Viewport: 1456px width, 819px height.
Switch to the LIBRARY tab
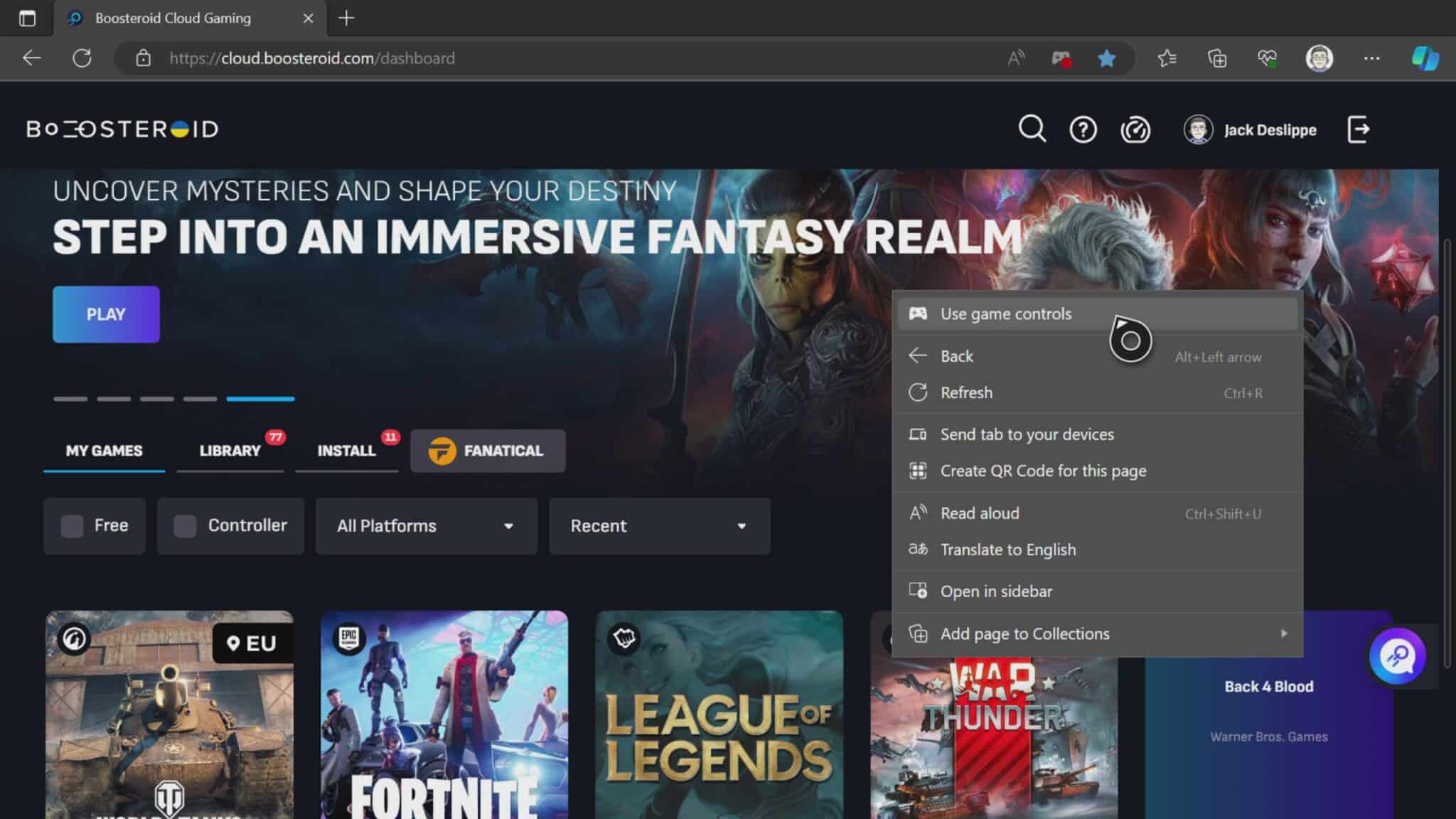point(229,449)
